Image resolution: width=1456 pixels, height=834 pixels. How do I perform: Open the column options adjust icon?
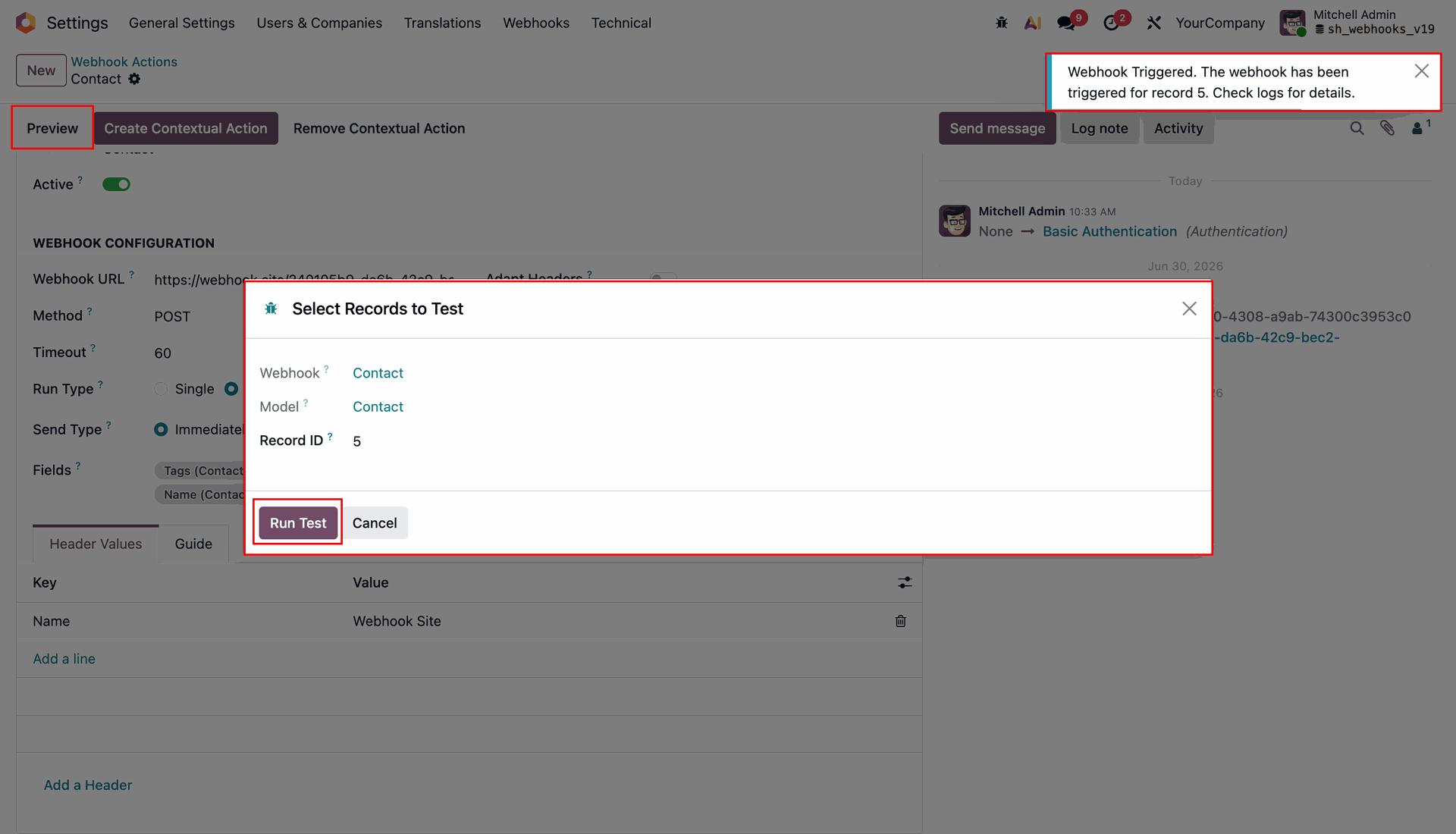(905, 582)
